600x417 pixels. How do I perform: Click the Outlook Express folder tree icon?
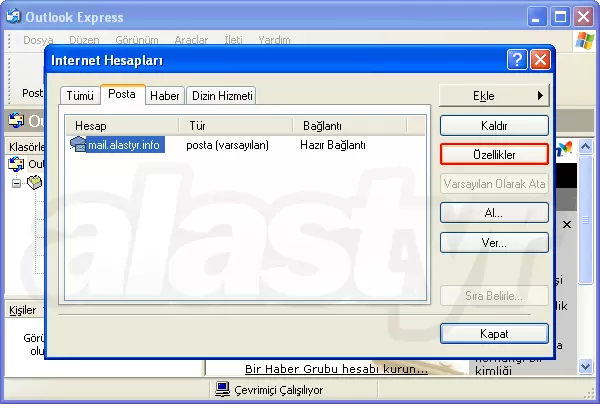pyautogui.click(x=16, y=164)
